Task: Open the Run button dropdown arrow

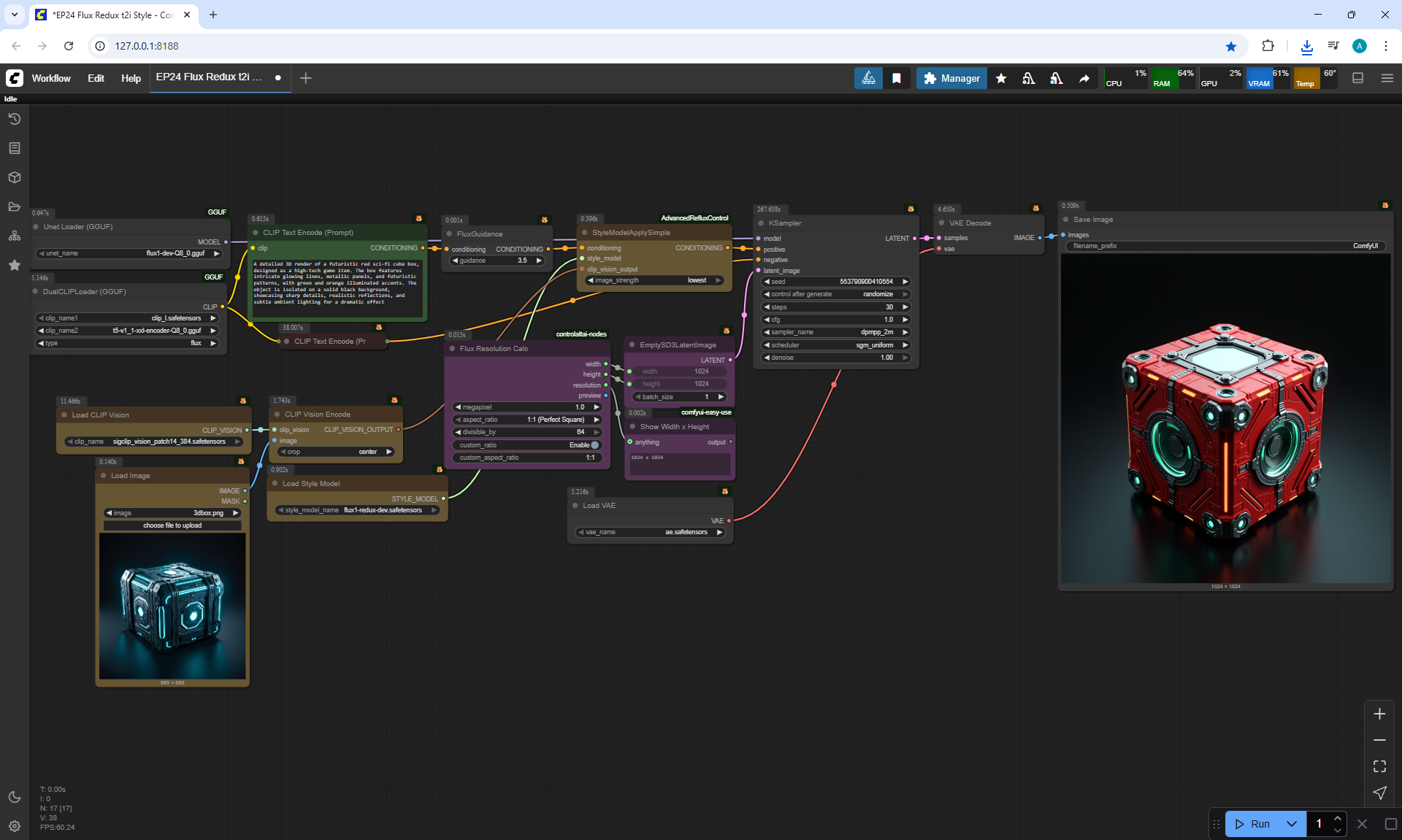Action: 1291,824
